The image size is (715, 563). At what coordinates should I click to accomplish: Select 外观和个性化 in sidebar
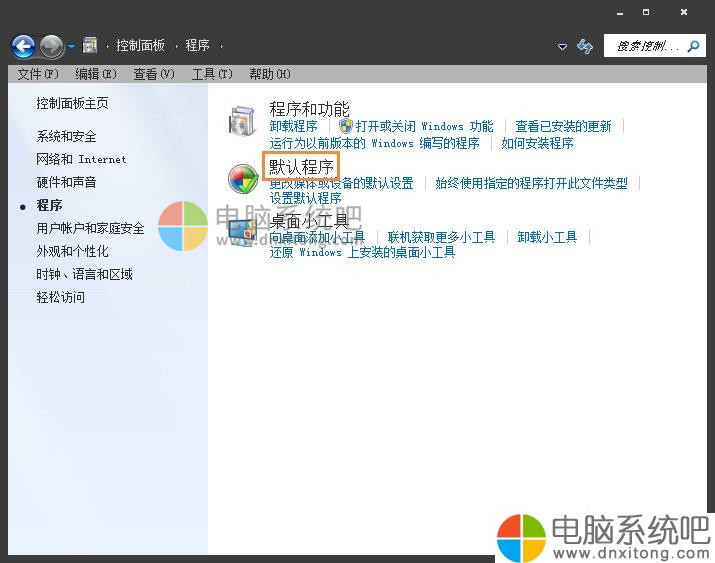tap(73, 251)
